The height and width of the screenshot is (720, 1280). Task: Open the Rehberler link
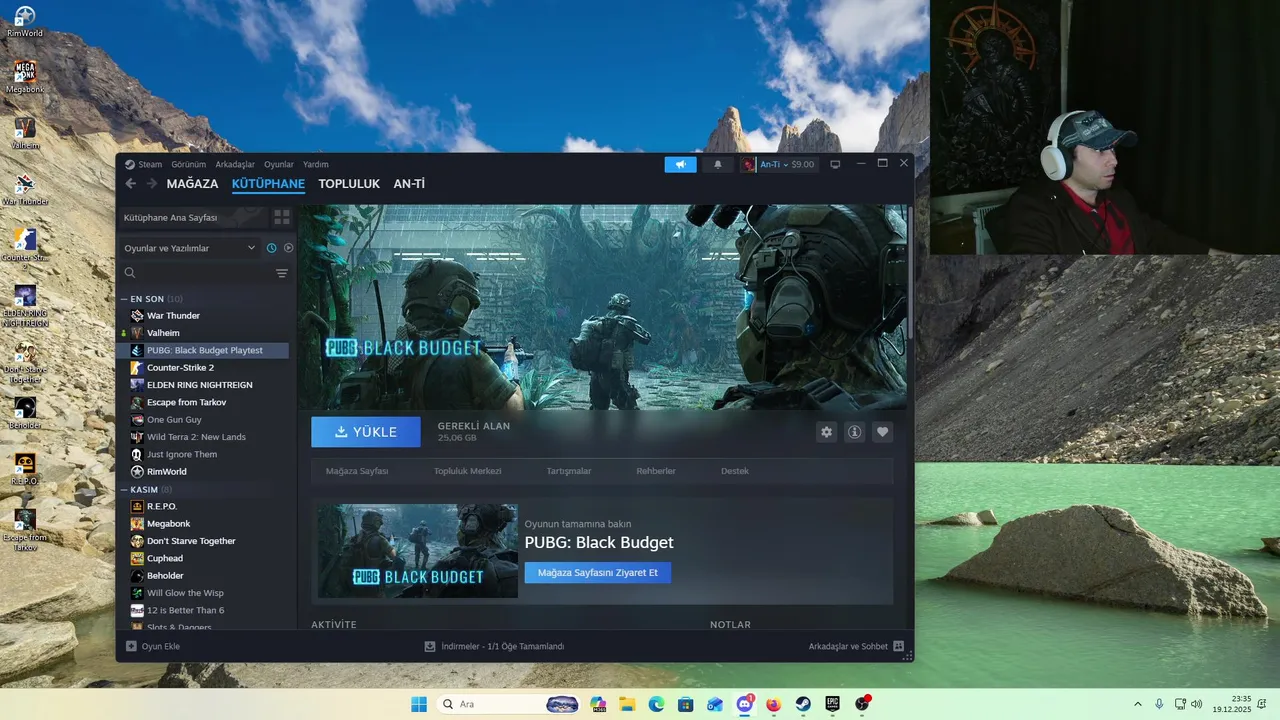656,471
